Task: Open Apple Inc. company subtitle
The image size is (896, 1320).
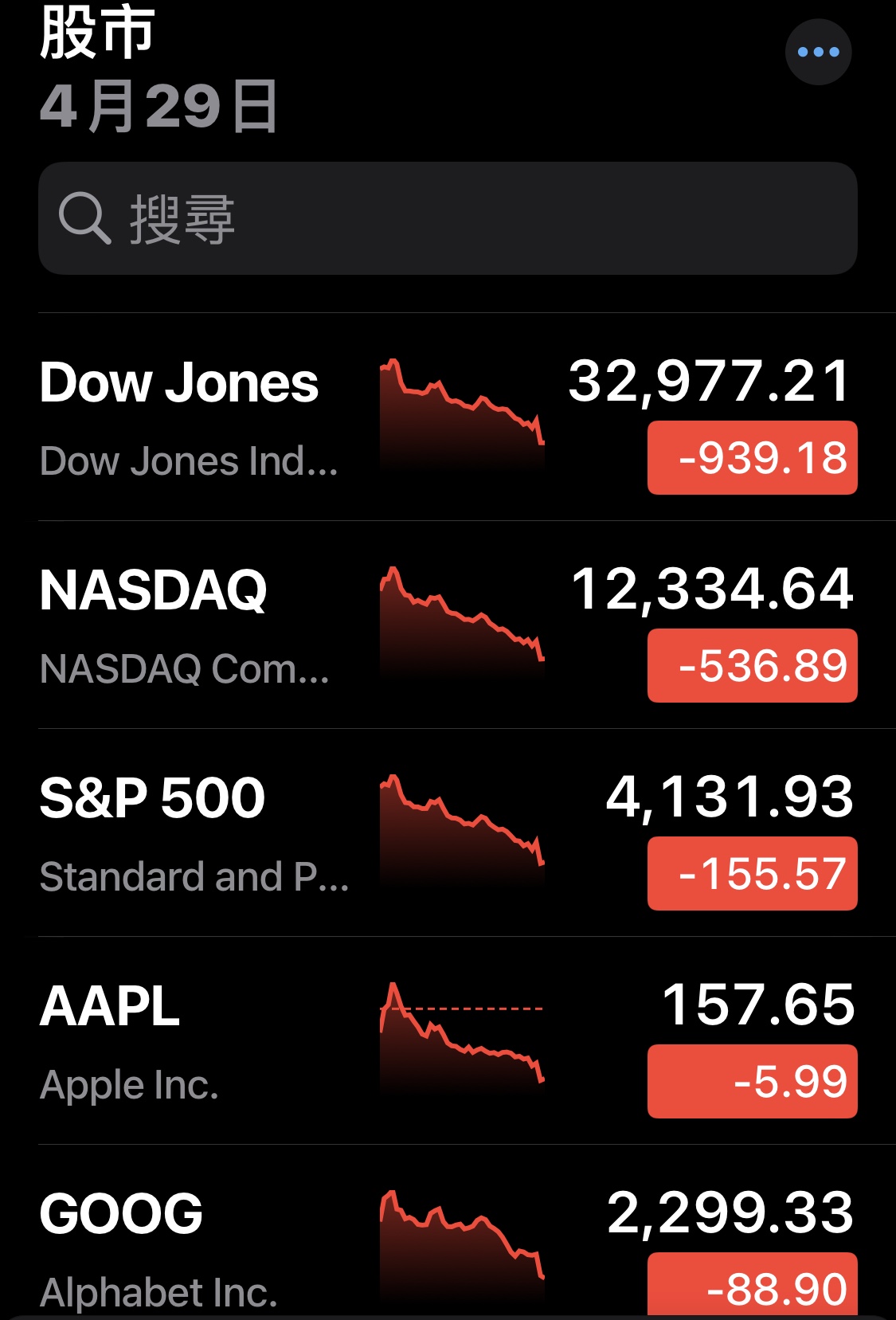Action: (x=129, y=1085)
